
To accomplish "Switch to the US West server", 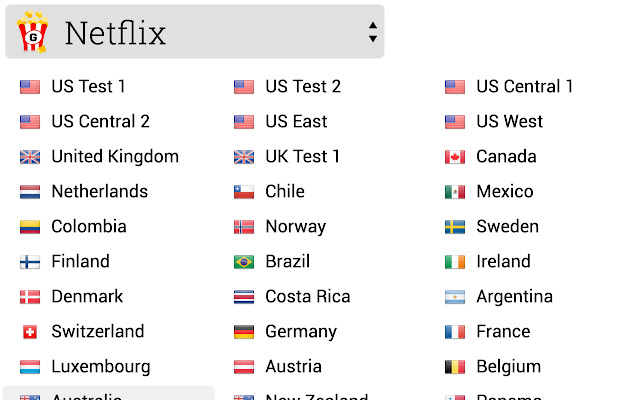I will (509, 122).
